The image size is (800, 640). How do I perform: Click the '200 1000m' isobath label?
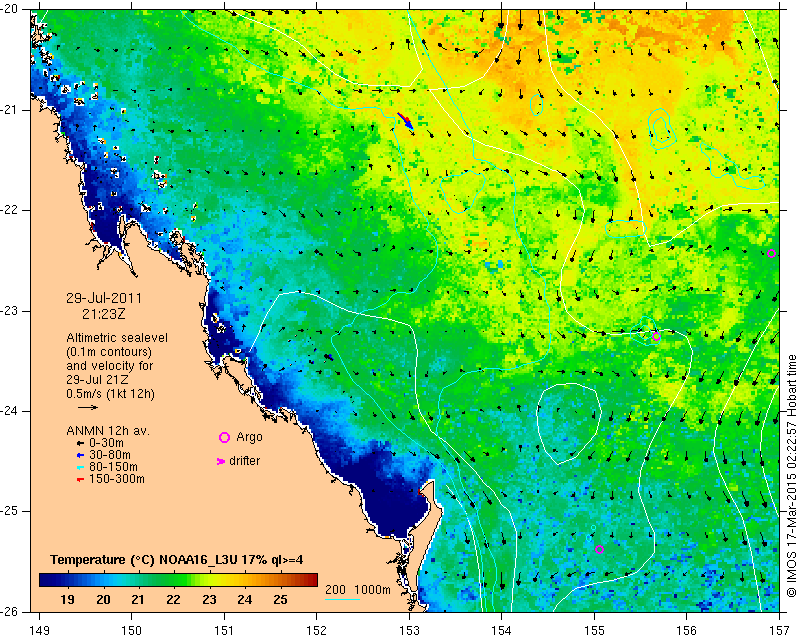(x=358, y=590)
